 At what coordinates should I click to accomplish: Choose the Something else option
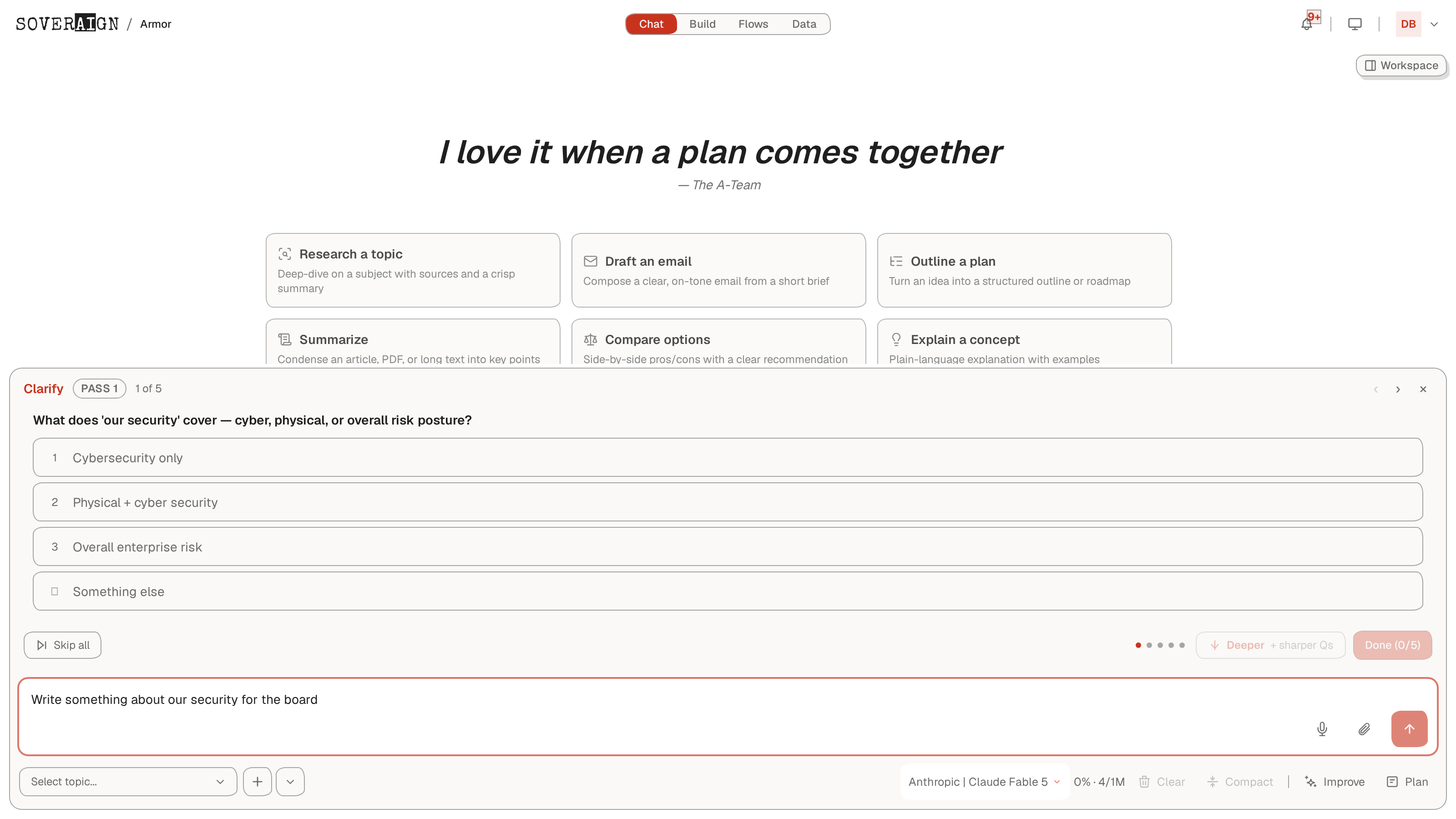pos(728,591)
